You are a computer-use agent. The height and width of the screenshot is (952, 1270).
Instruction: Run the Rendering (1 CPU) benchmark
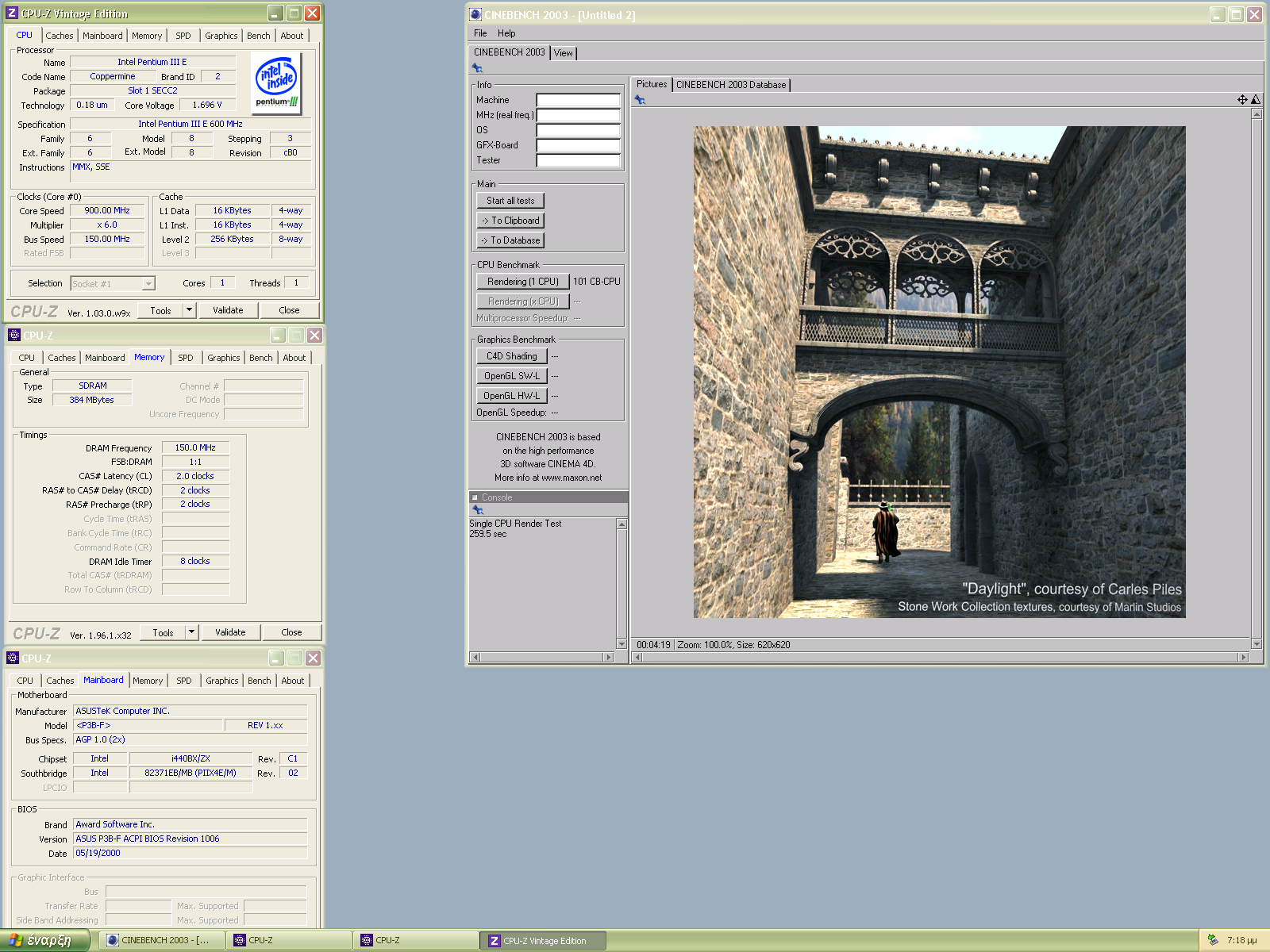click(523, 282)
